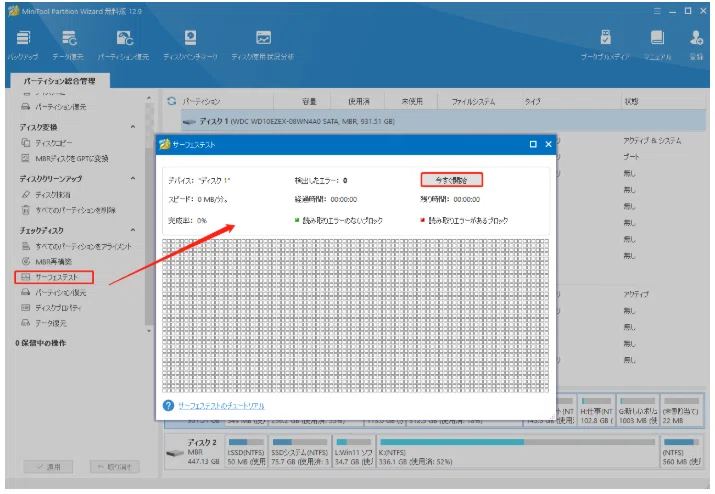Click the ディスク 2 drive icon in disk map
The width and height of the screenshot is (715, 494).
pyautogui.click(x=175, y=452)
